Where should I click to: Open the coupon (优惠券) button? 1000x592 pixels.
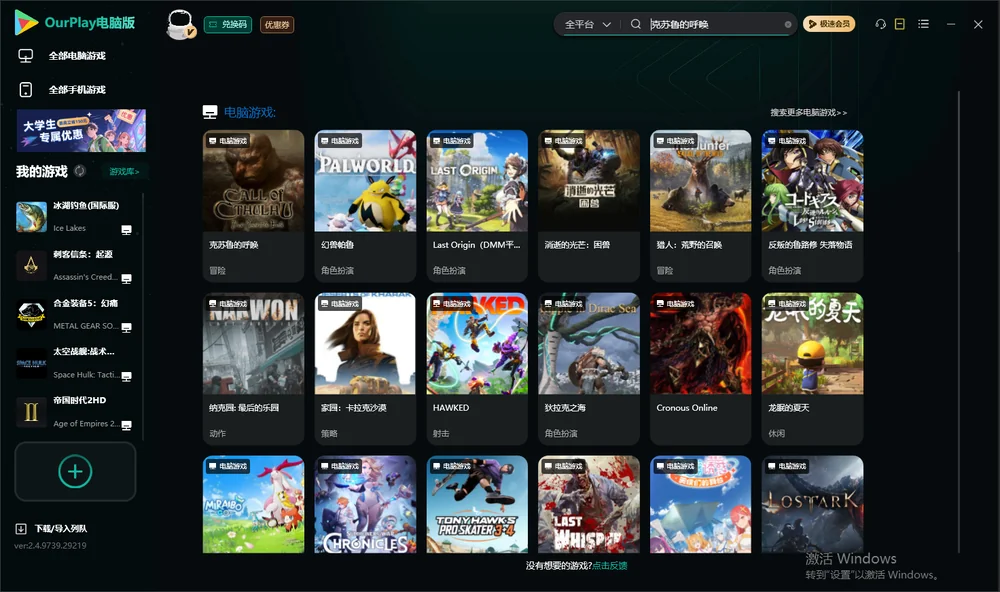(277, 24)
